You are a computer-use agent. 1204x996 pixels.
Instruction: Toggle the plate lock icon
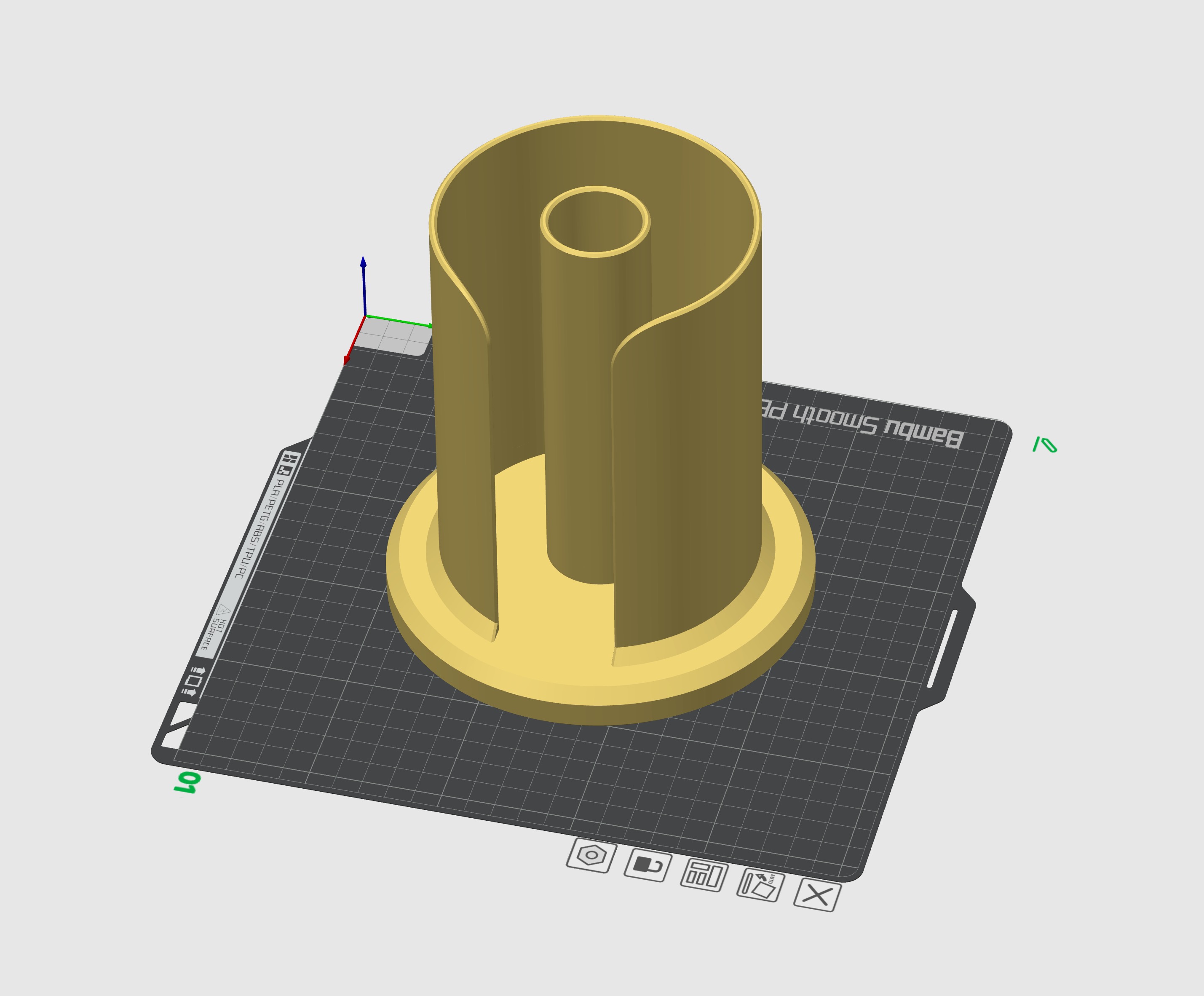point(648,865)
